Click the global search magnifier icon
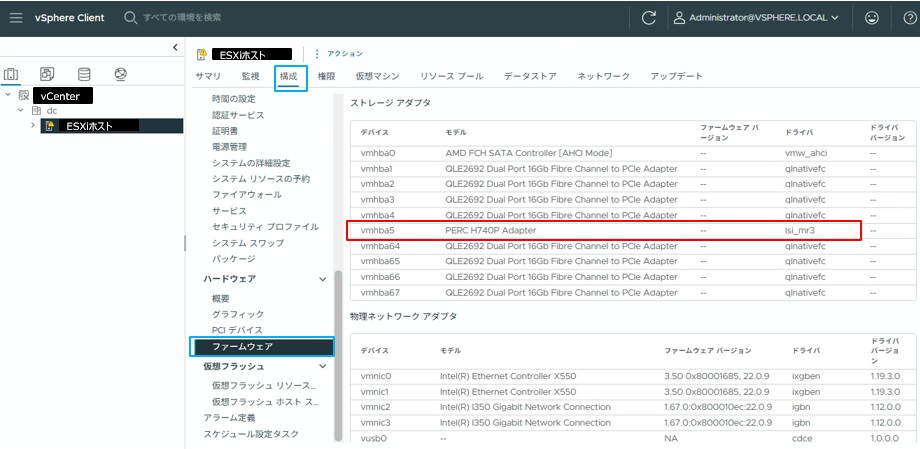This screenshot has height=449, width=920. click(131, 18)
